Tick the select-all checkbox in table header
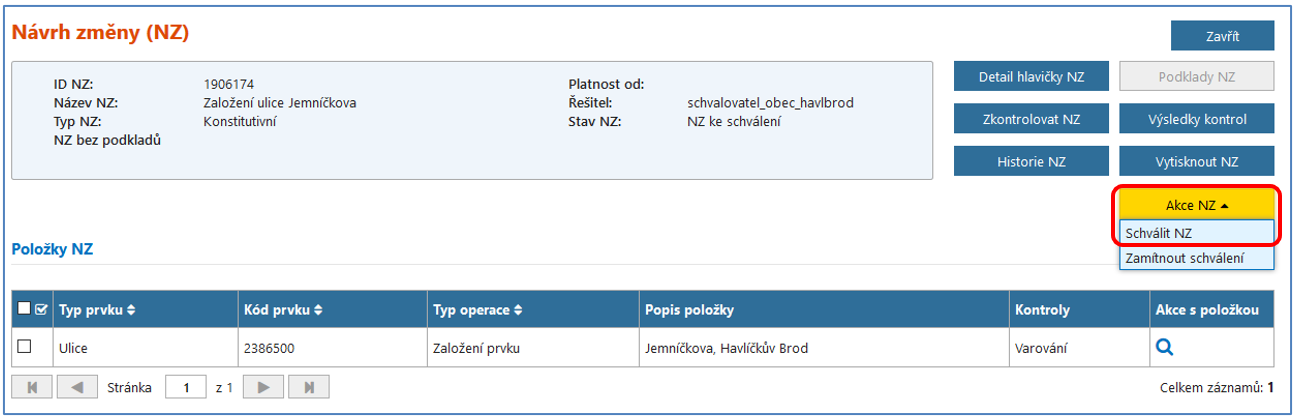This screenshot has width=1295, height=416. [25, 310]
